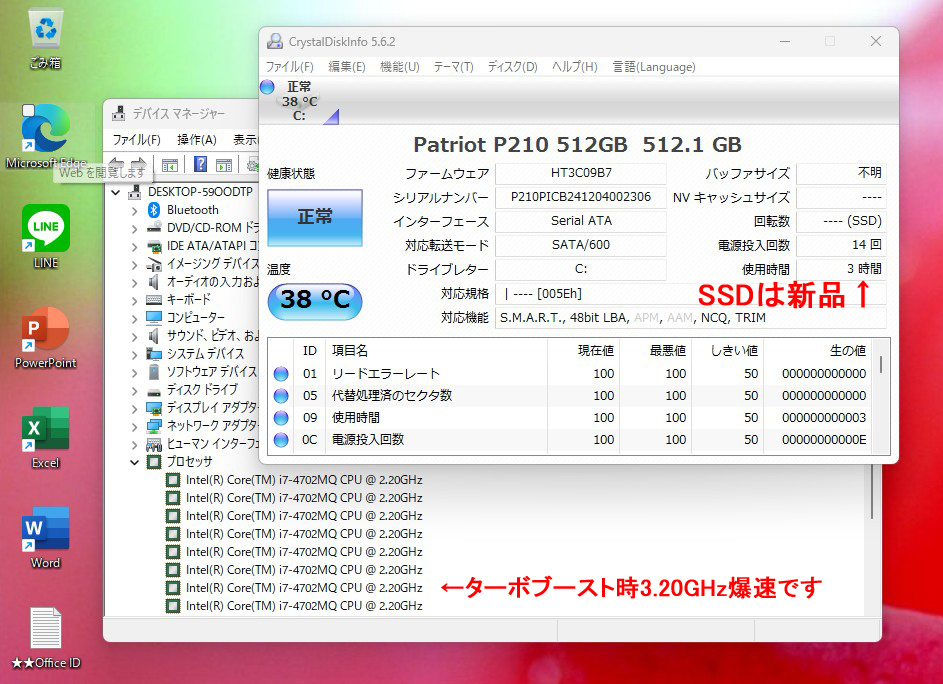The width and height of the screenshot is (943, 684).
Task: Click the 生の値 column header
Action: pos(818,351)
